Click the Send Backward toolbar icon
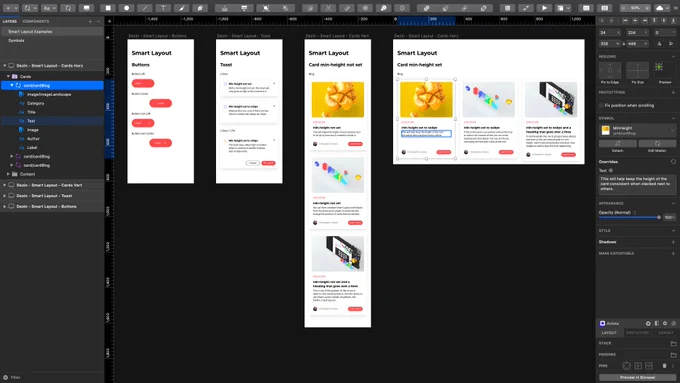This screenshot has height=383, width=680. tap(244, 8)
